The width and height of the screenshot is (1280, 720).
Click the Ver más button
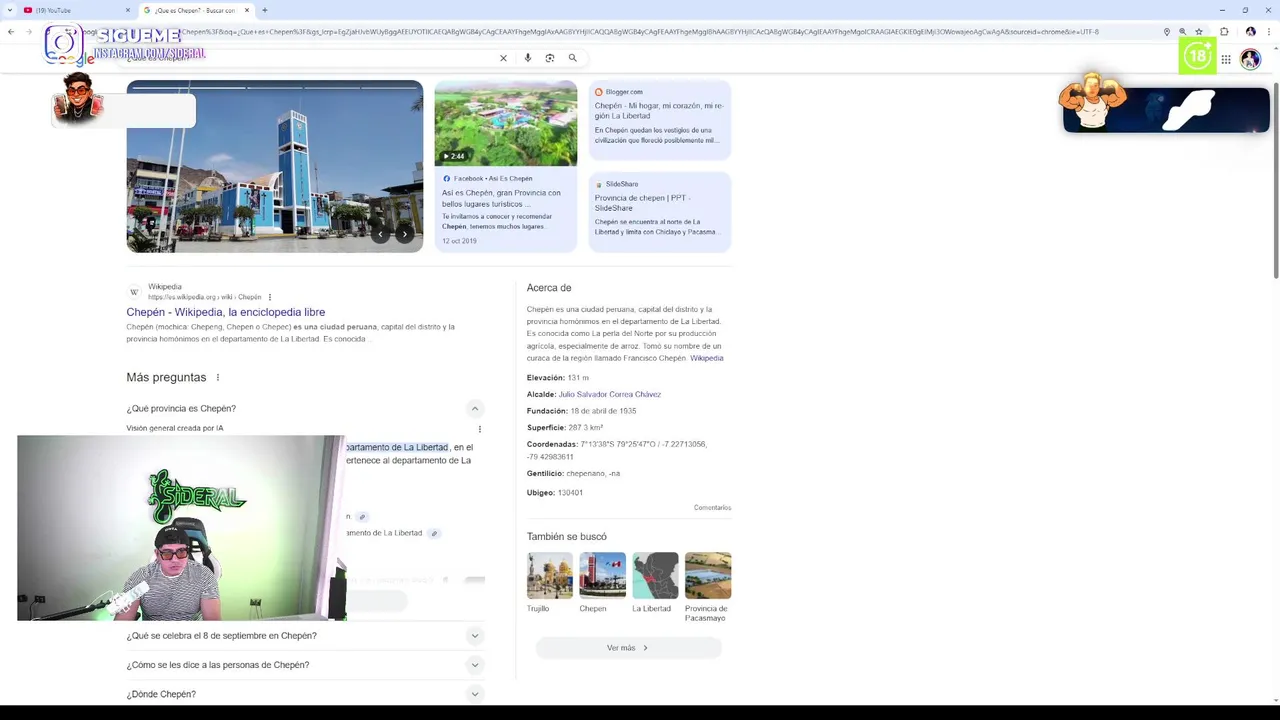coord(628,648)
